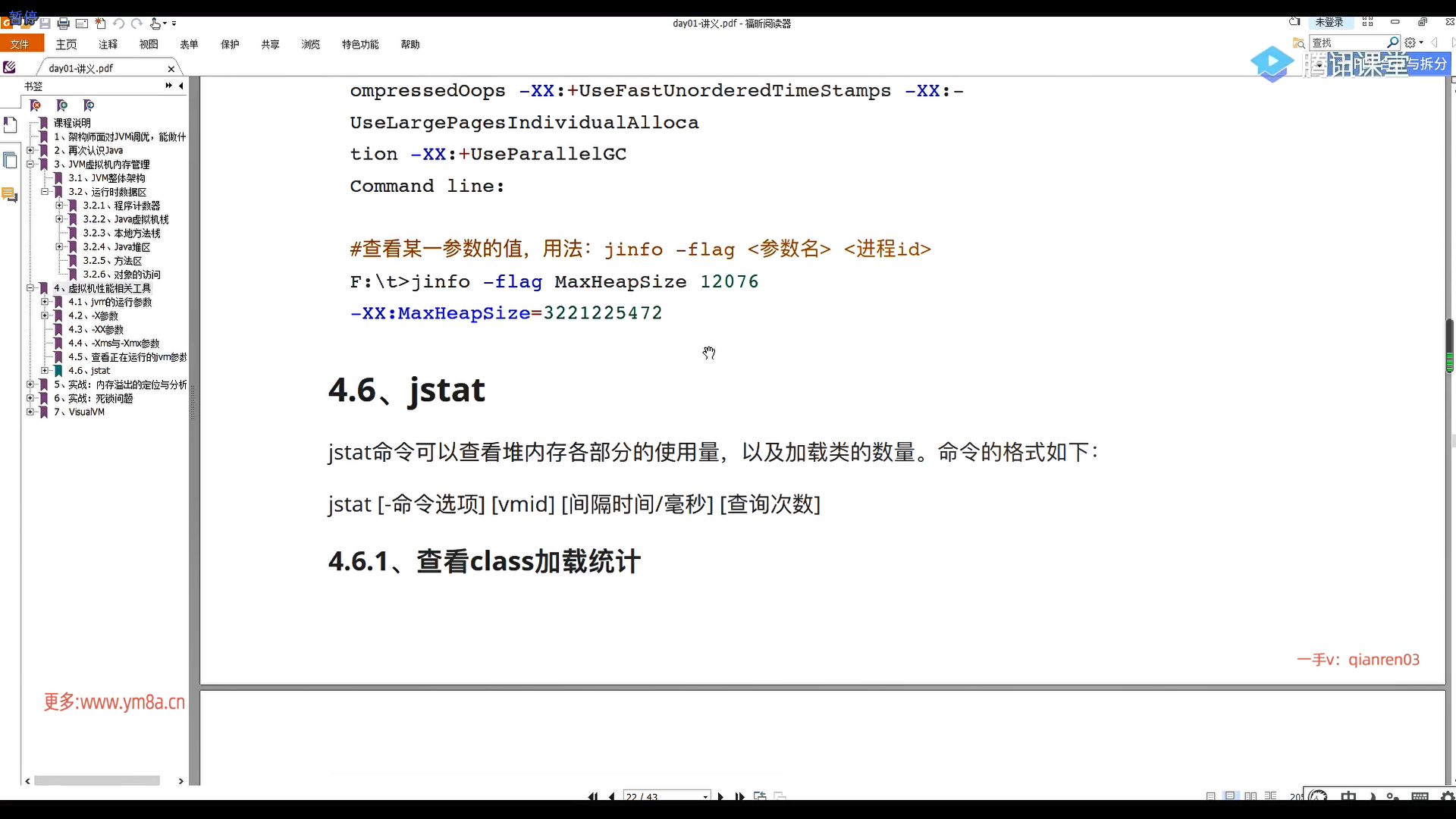Select bookmark '3.2.4、Java堆区'
The width and height of the screenshot is (1456, 819).
click(117, 247)
